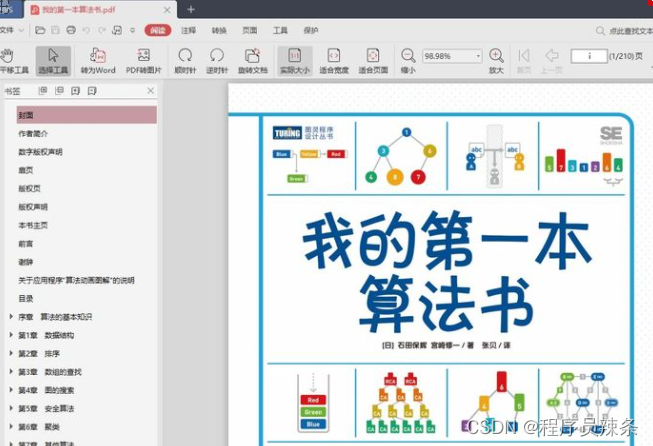
Task: Expand the 第4章 图的搜索 bookmark
Action: (x=11, y=390)
